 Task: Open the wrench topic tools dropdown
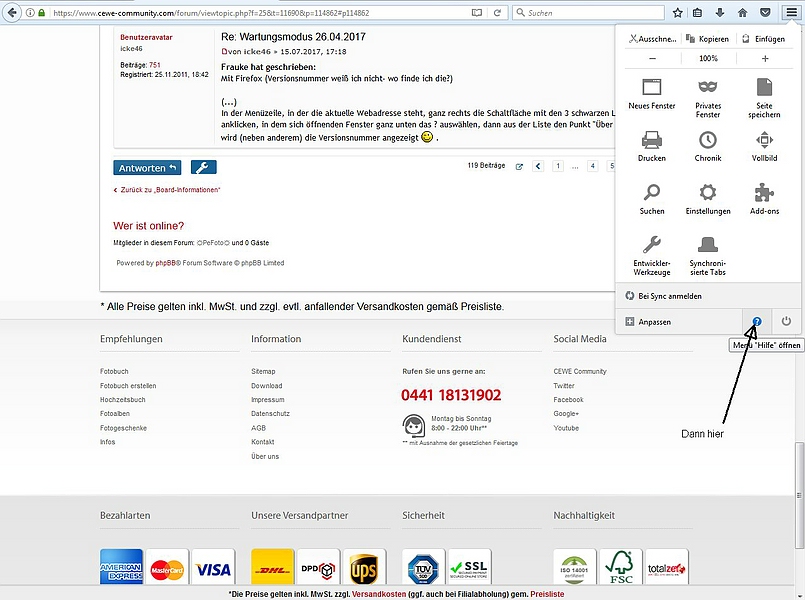pyautogui.click(x=203, y=167)
